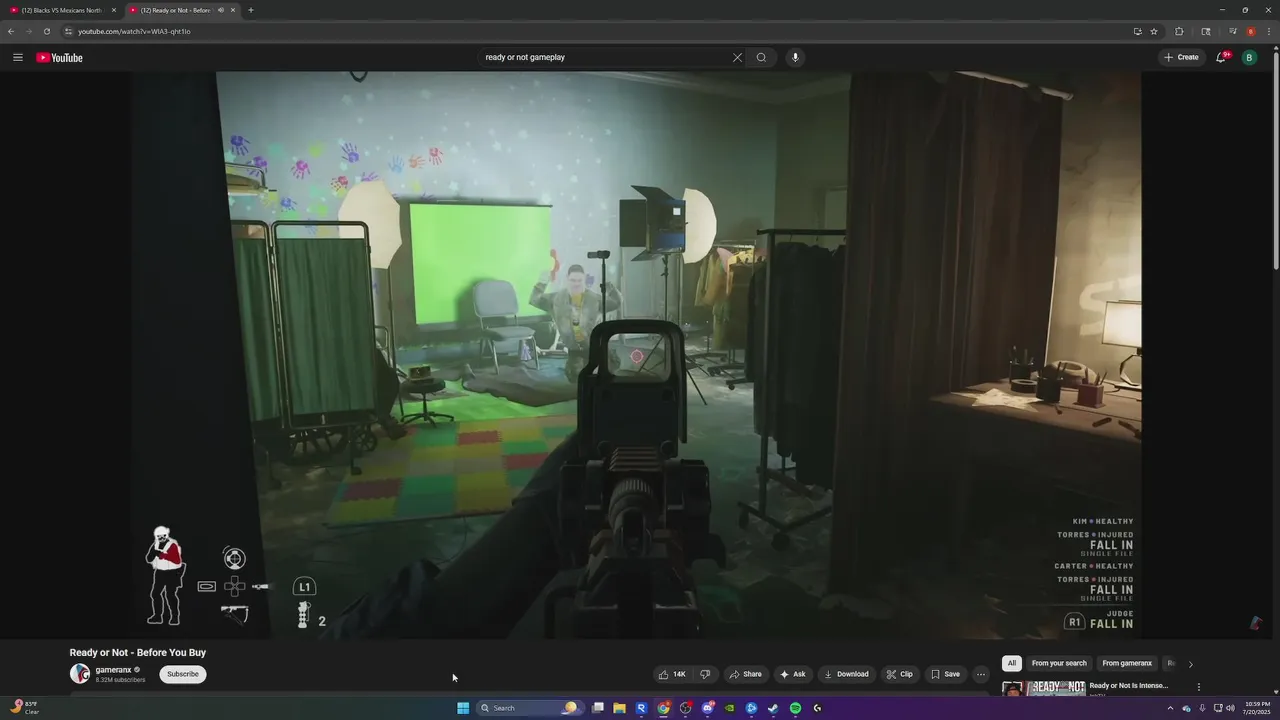Open Logitech G Hub from taskbar

817,708
